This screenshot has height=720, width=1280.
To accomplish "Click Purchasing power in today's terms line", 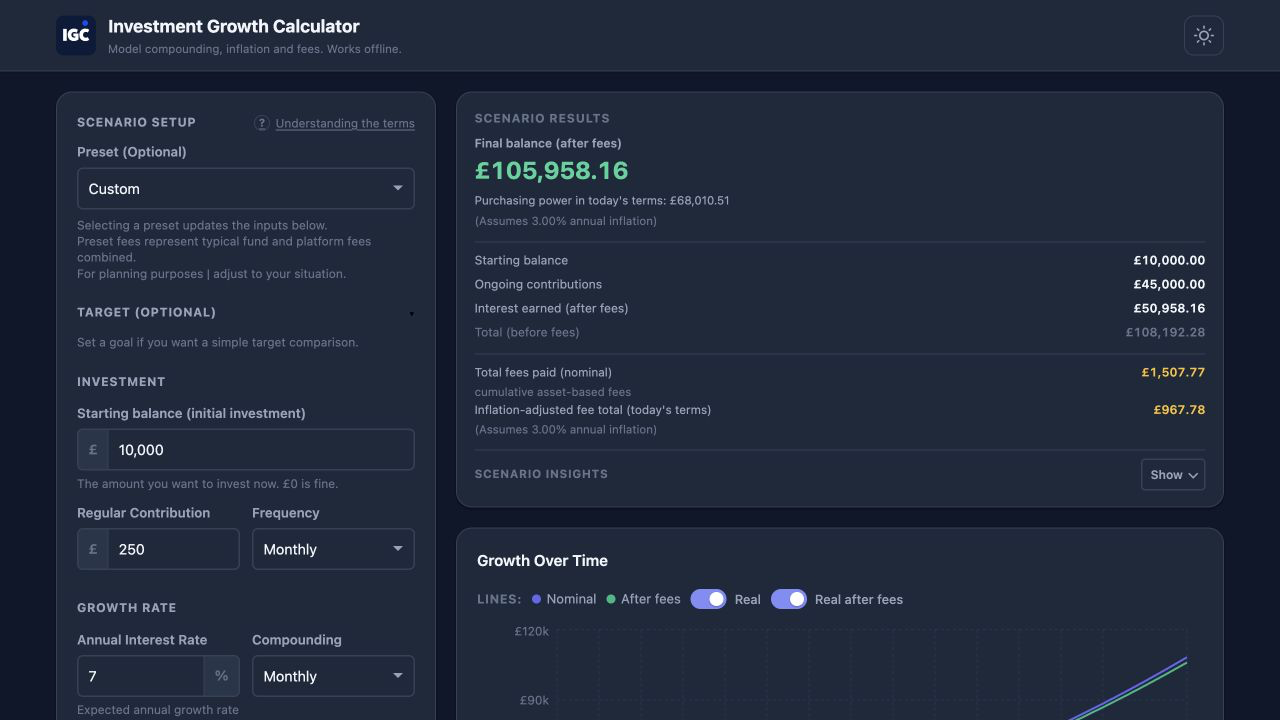I will coord(602,200).
